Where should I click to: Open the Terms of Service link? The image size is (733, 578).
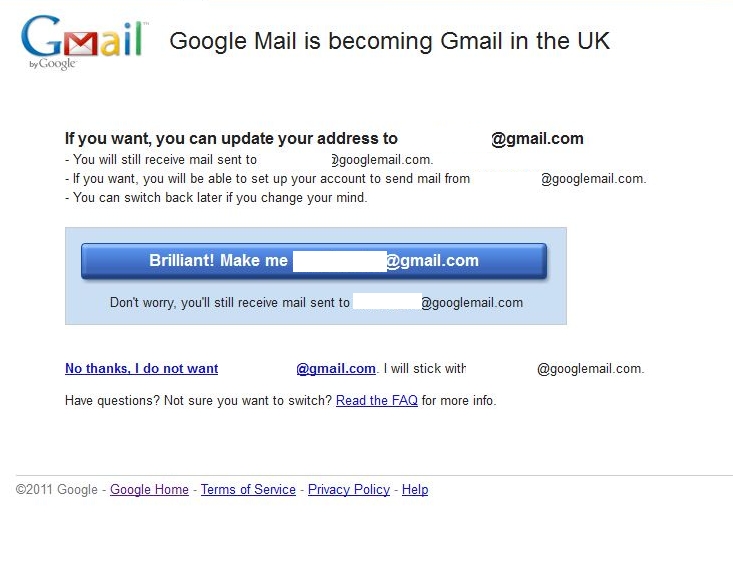coord(248,489)
